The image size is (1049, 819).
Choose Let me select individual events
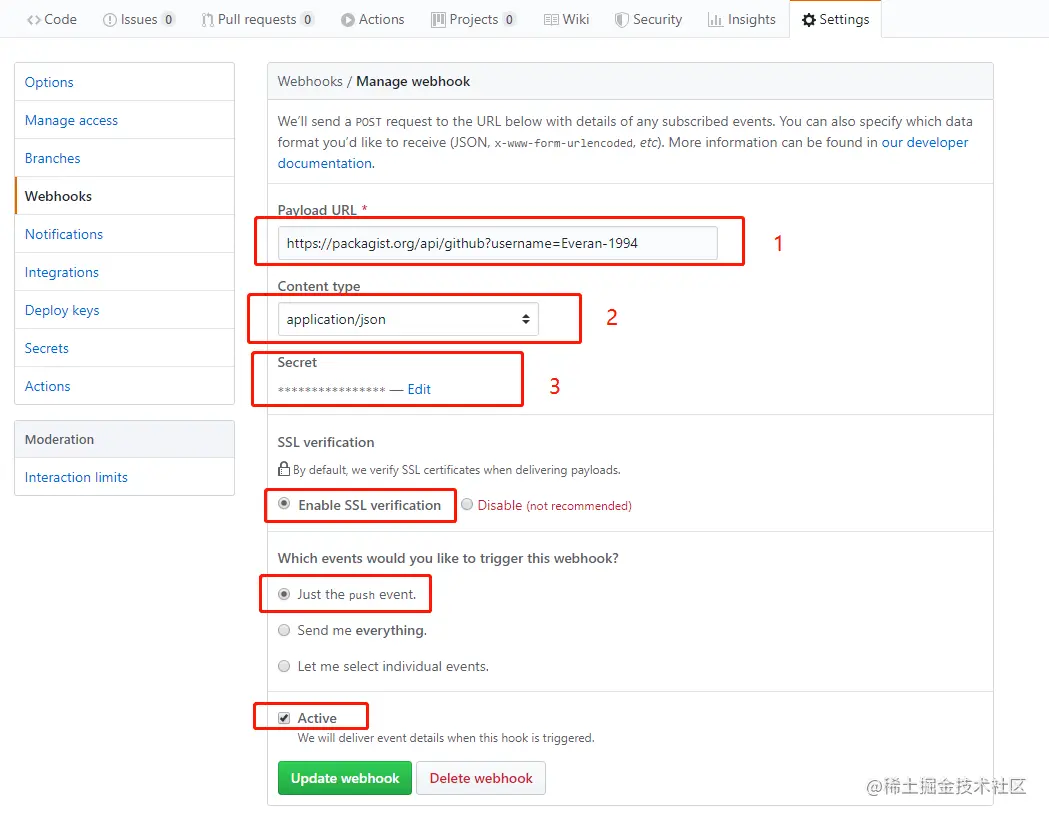284,666
